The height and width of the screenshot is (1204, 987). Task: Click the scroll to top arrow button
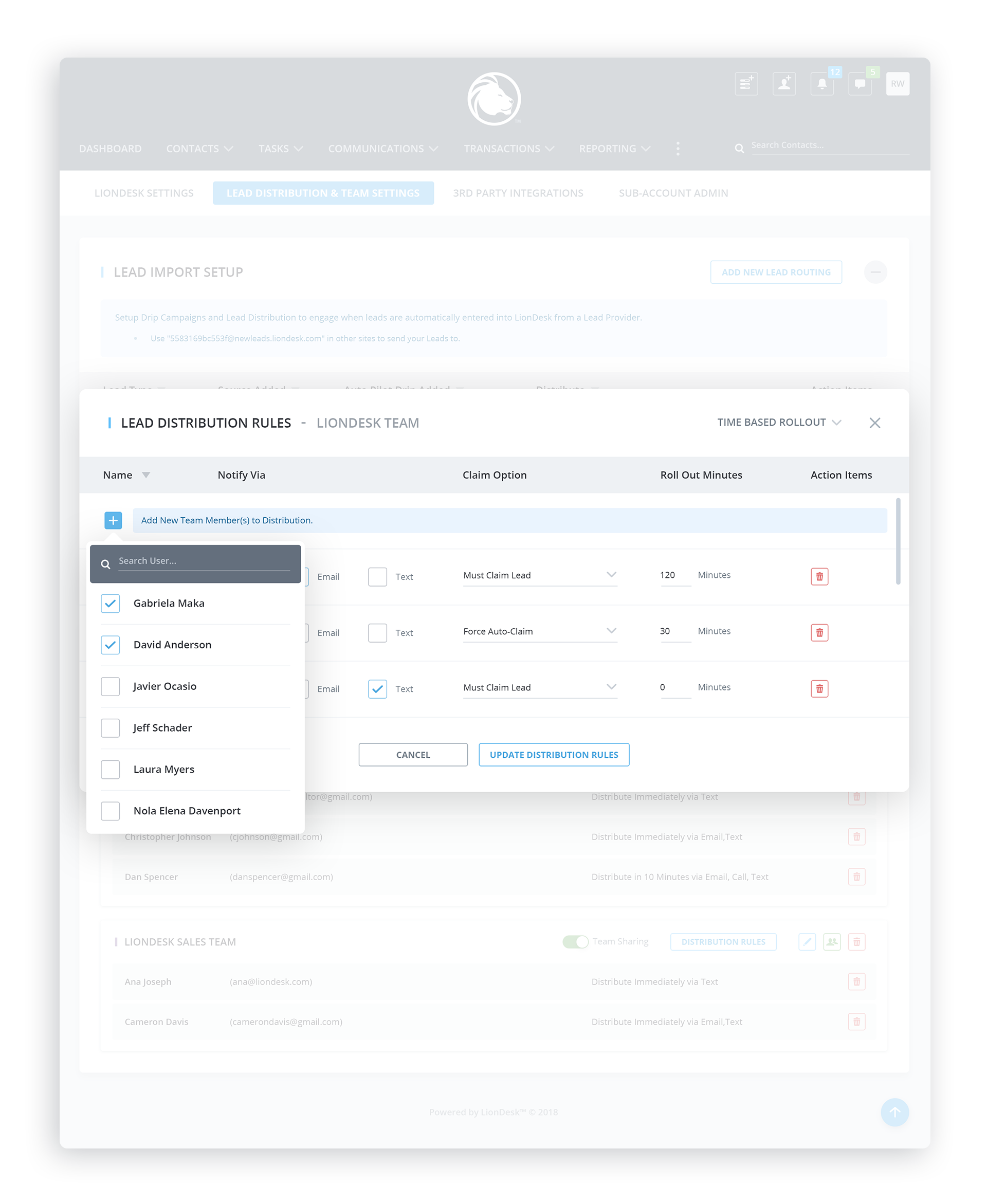click(x=894, y=1112)
